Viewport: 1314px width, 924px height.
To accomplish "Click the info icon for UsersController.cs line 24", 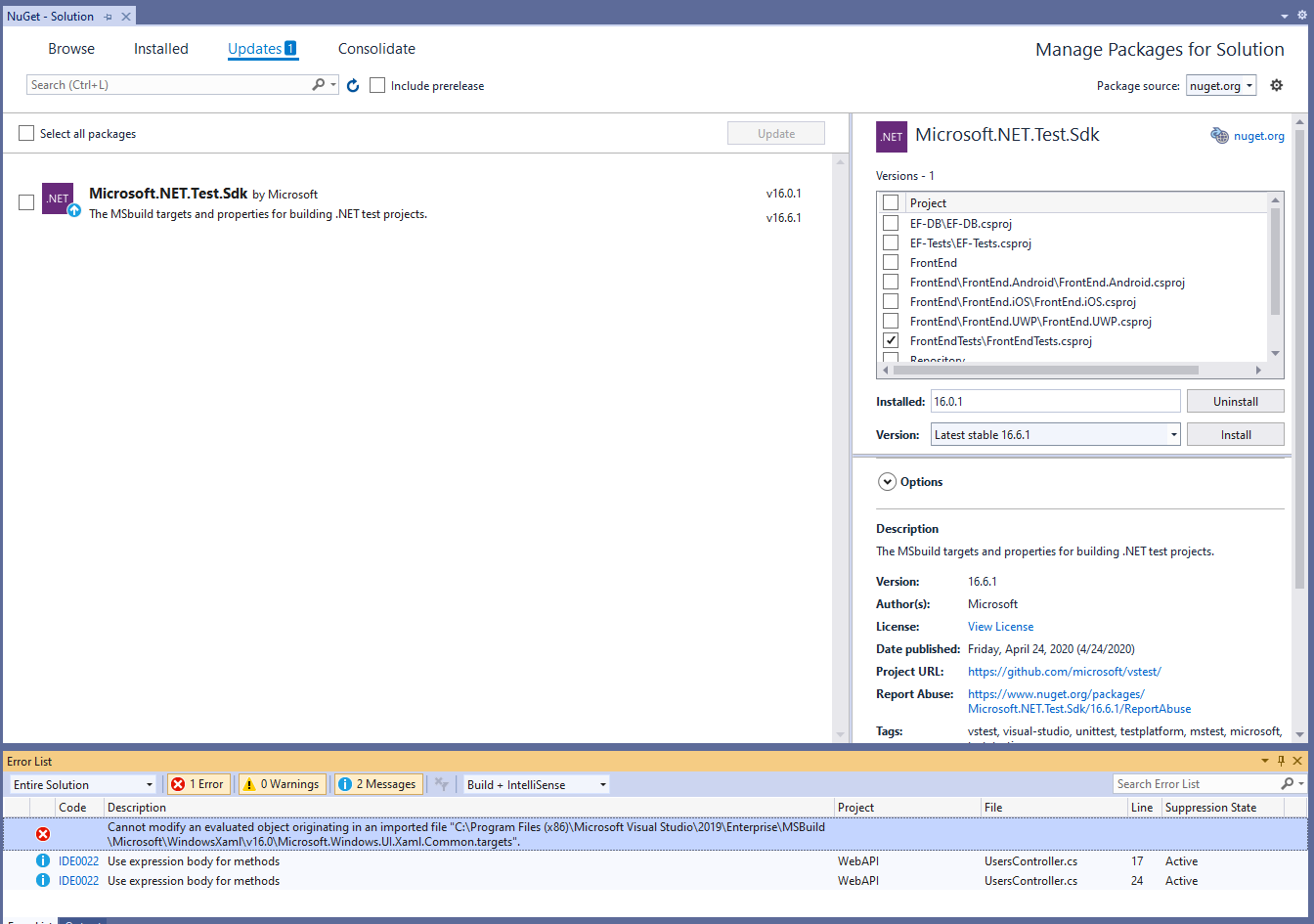I will (43, 881).
